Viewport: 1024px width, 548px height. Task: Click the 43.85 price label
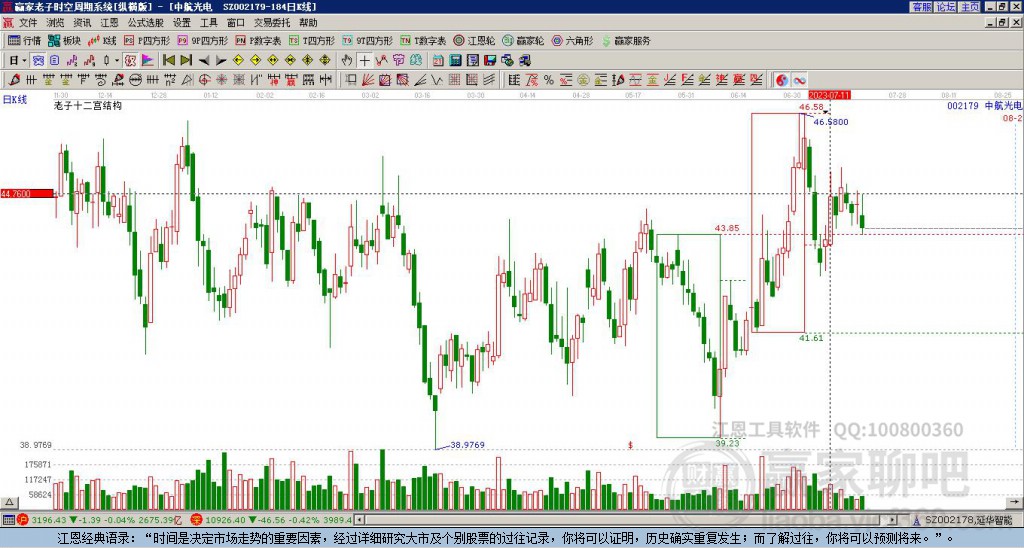[x=727, y=228]
